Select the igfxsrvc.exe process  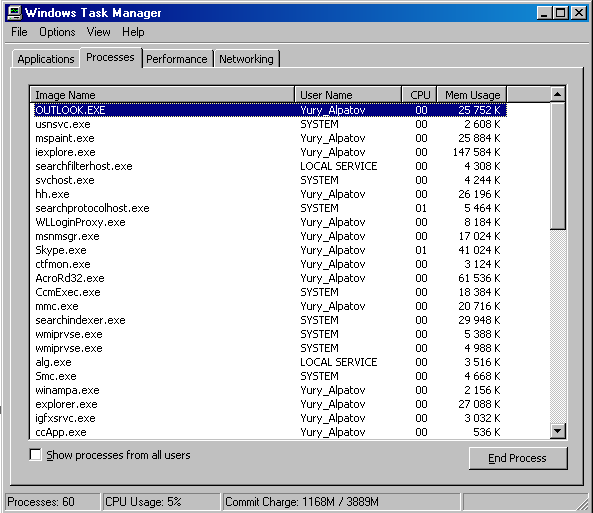[270, 418]
